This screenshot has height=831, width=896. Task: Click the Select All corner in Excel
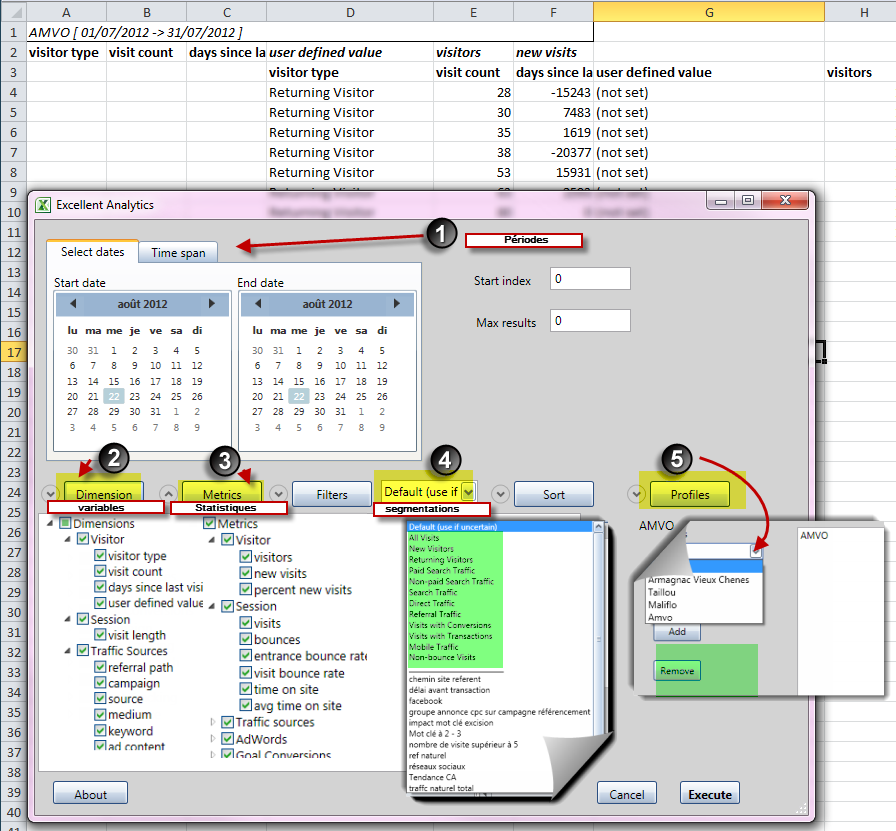pos(14,12)
